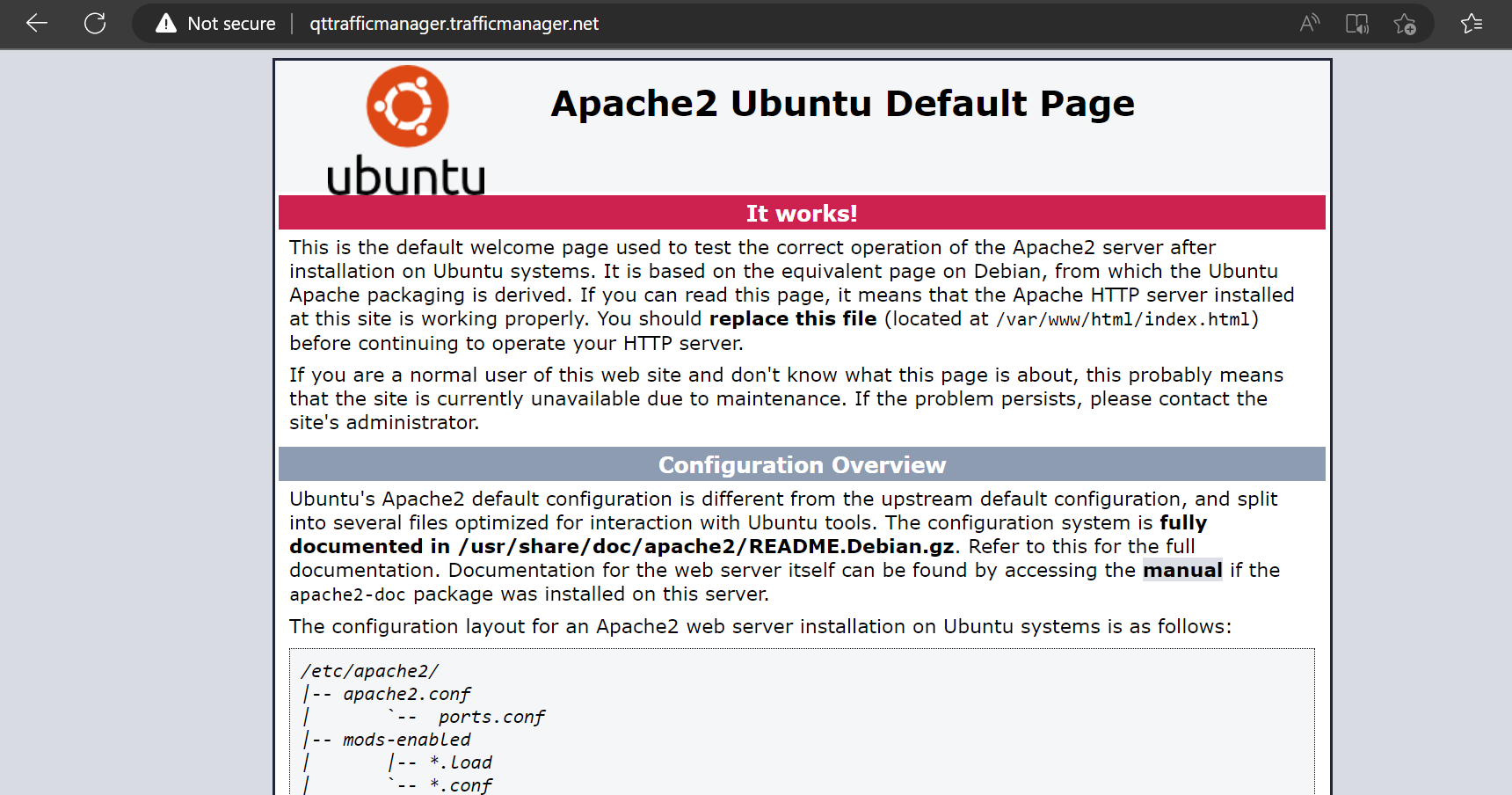This screenshot has height=795, width=1512.
Task: Click apache2.conf in the config tree
Action: click(x=406, y=695)
